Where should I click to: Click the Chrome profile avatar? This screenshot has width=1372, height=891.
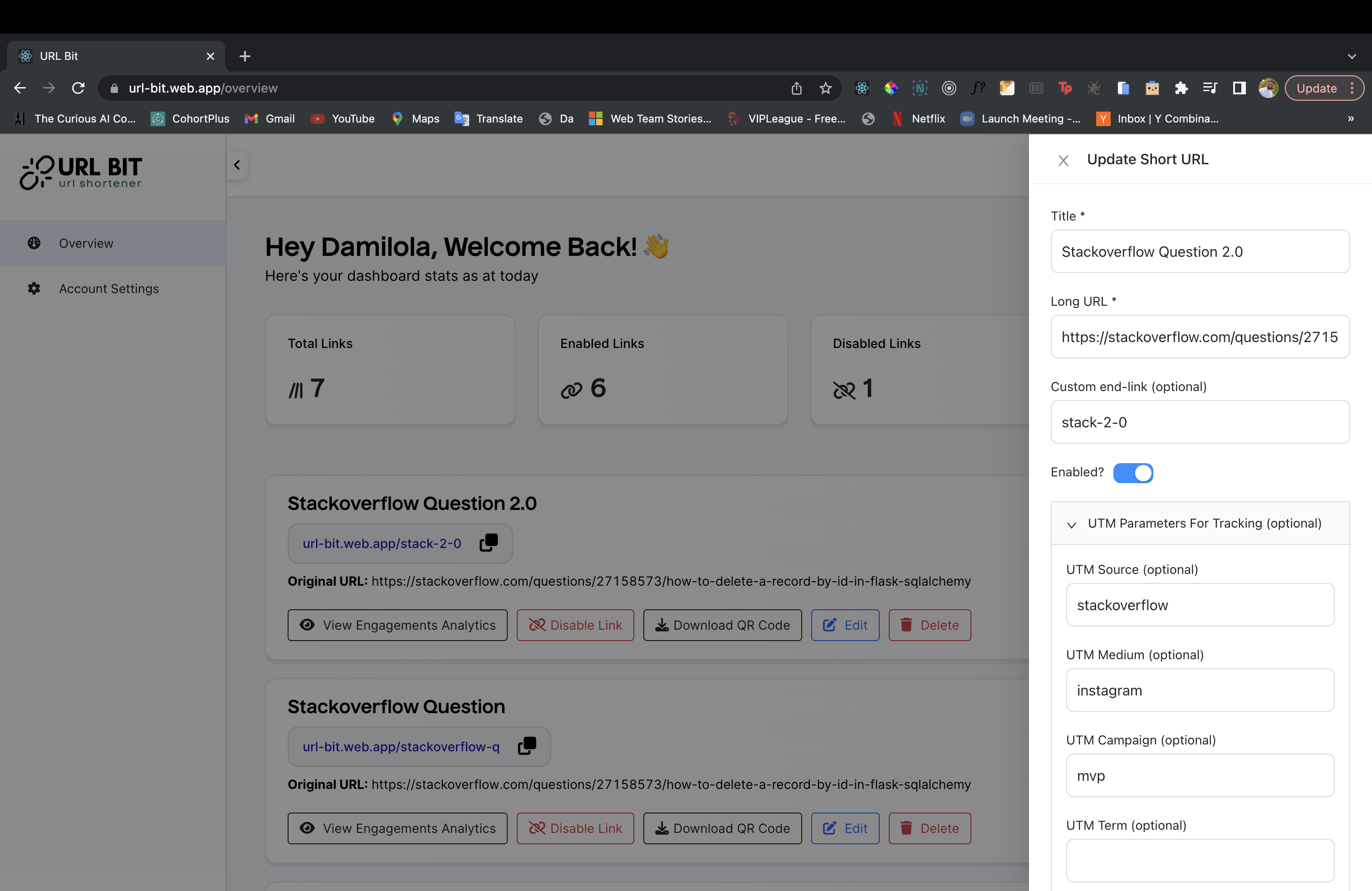click(1268, 88)
